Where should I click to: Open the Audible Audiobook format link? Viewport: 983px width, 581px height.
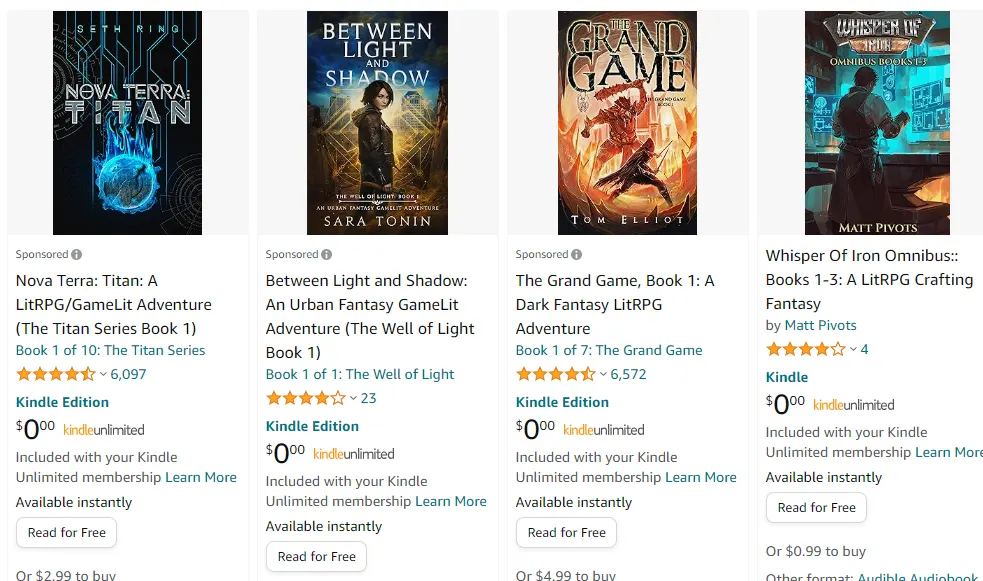(x=918, y=577)
